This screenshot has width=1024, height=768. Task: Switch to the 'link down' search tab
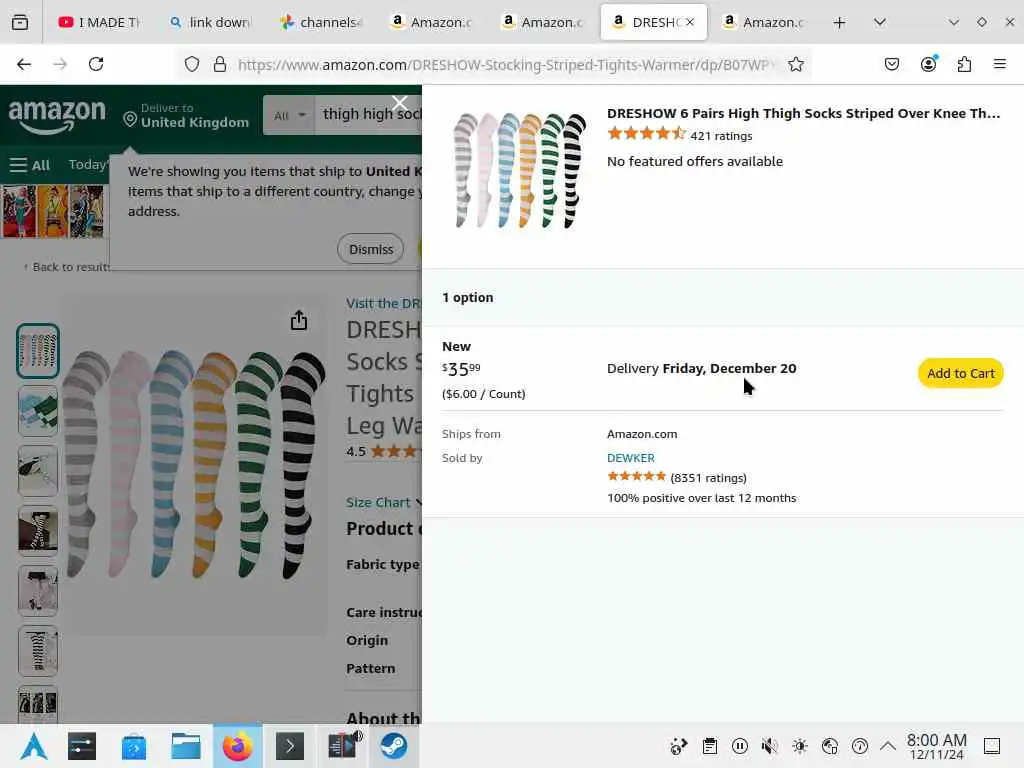[210, 22]
